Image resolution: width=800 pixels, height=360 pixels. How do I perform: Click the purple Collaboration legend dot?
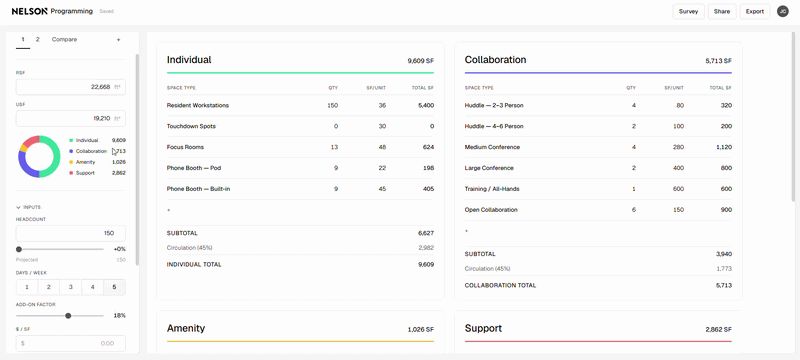pos(71,151)
